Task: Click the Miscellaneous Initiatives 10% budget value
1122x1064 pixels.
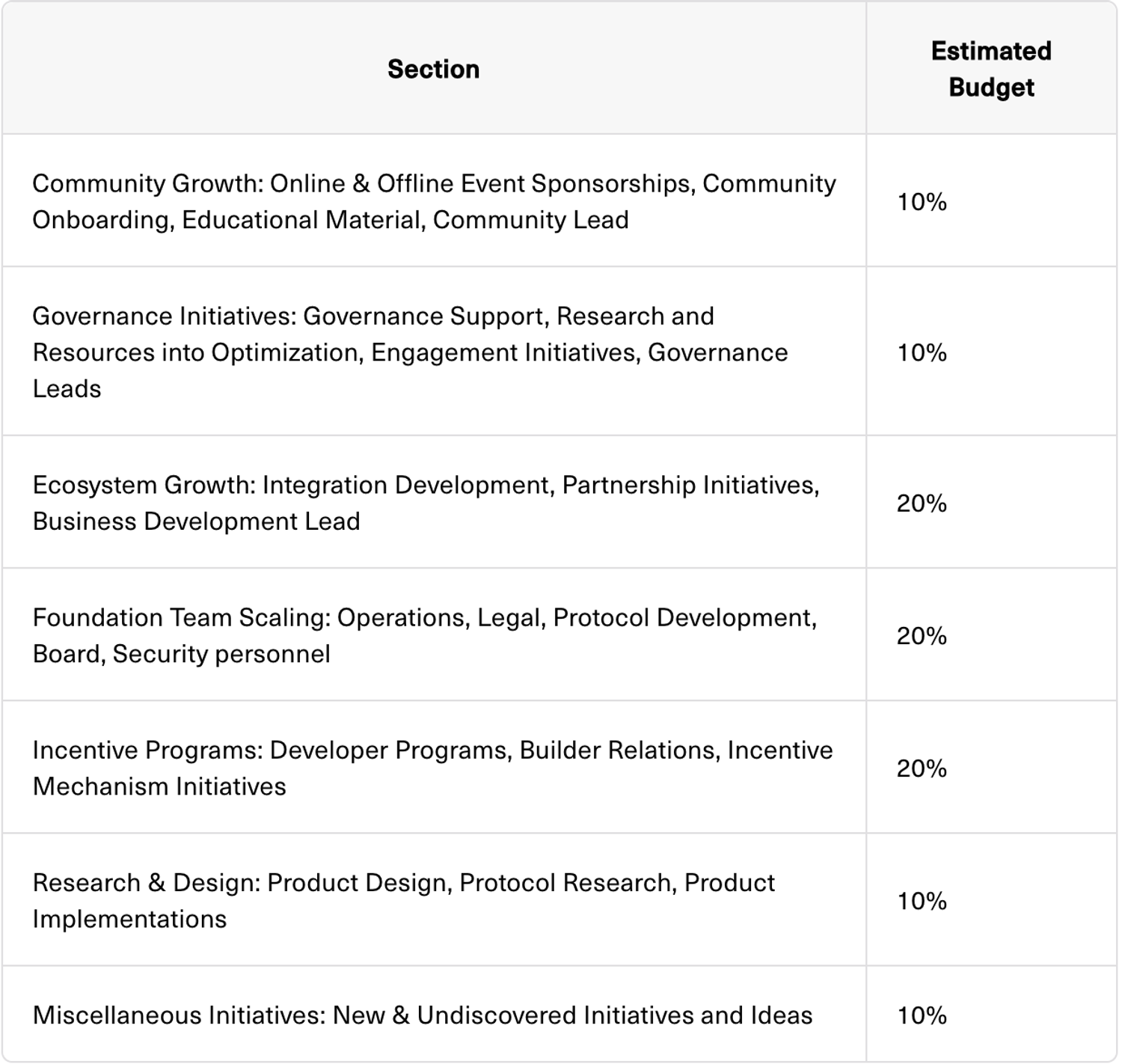Action: point(922,1015)
